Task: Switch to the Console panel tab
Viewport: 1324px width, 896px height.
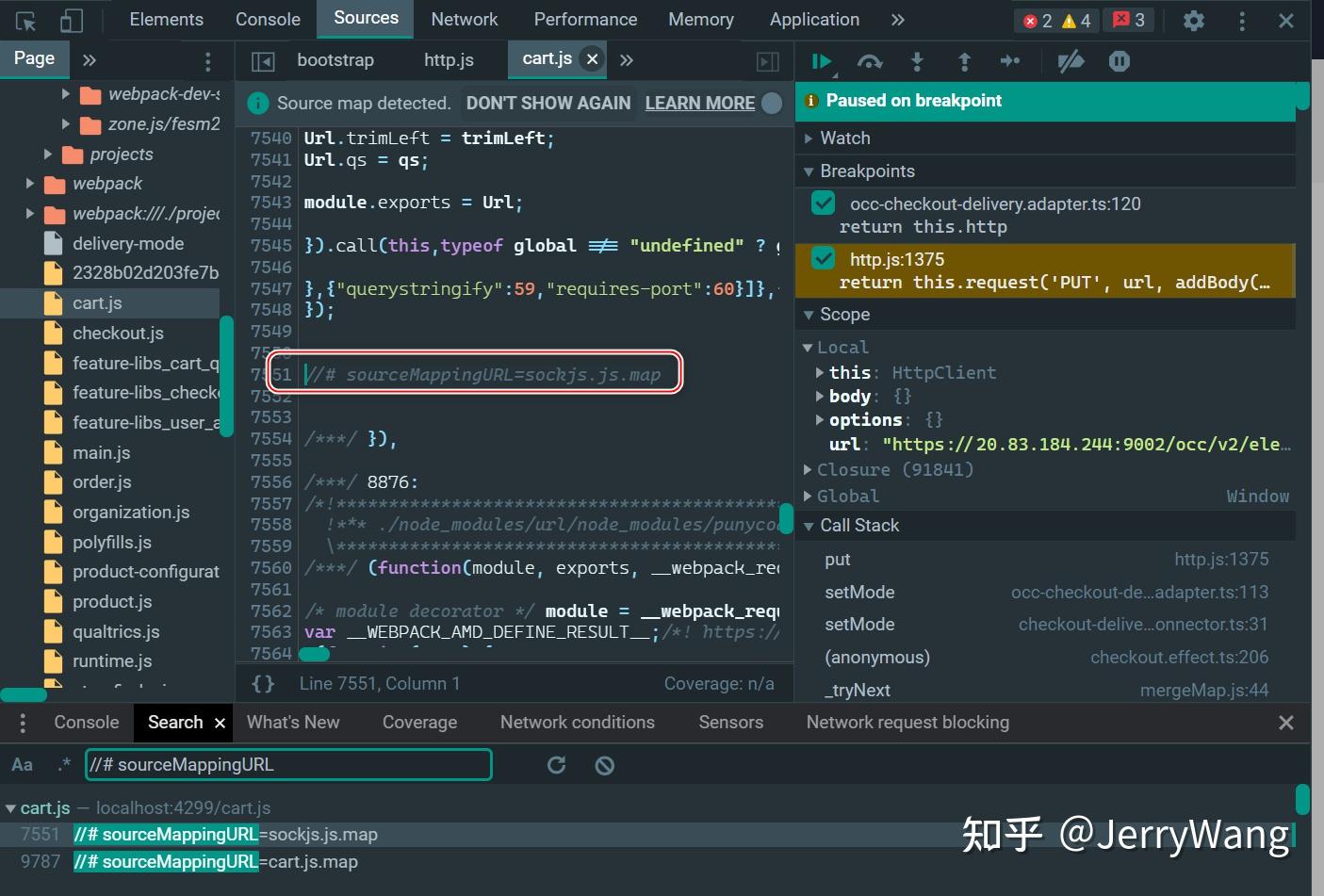Action: pos(268,20)
